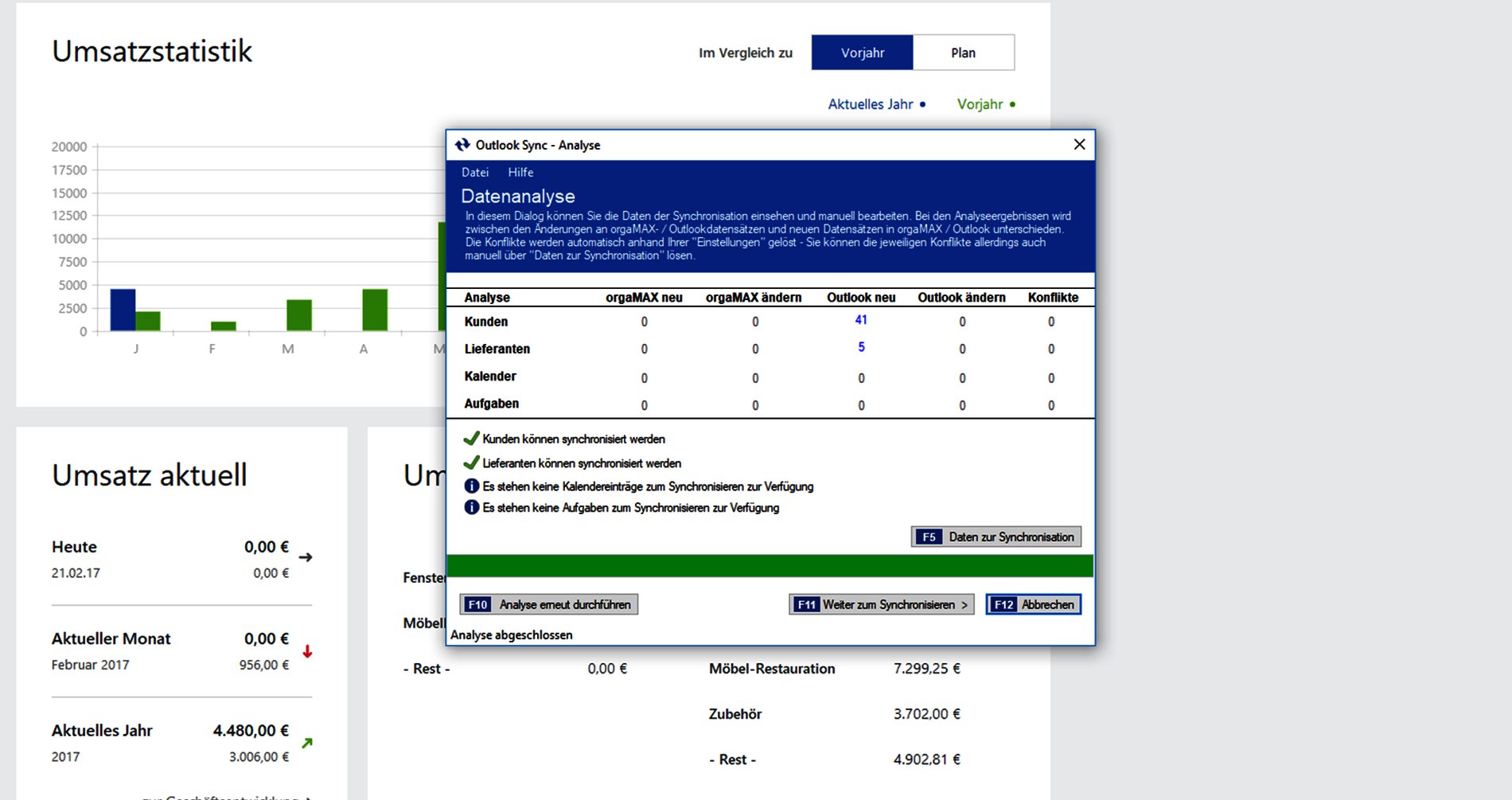Click the Möbel-Restauration row label
Image resolution: width=1512 pixels, height=800 pixels.
click(772, 669)
